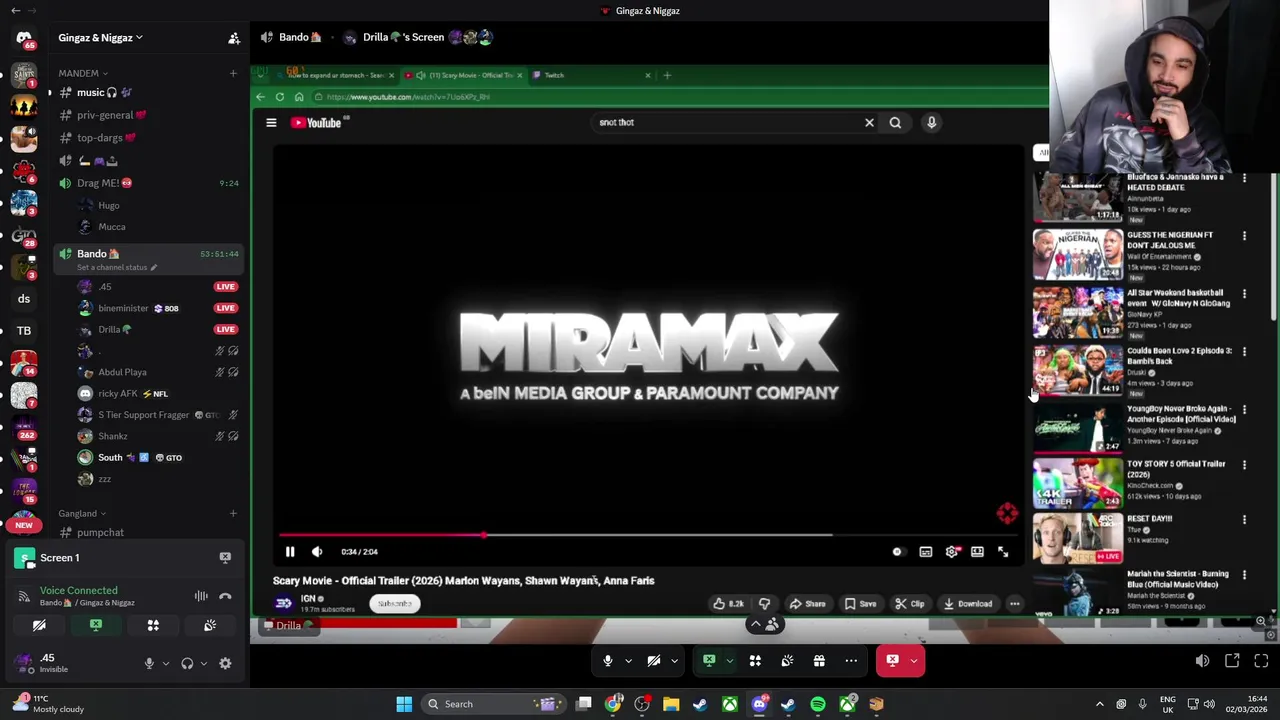The width and height of the screenshot is (1280, 720).
Task: Open Spotify from the Windows taskbar
Action: pos(818,704)
